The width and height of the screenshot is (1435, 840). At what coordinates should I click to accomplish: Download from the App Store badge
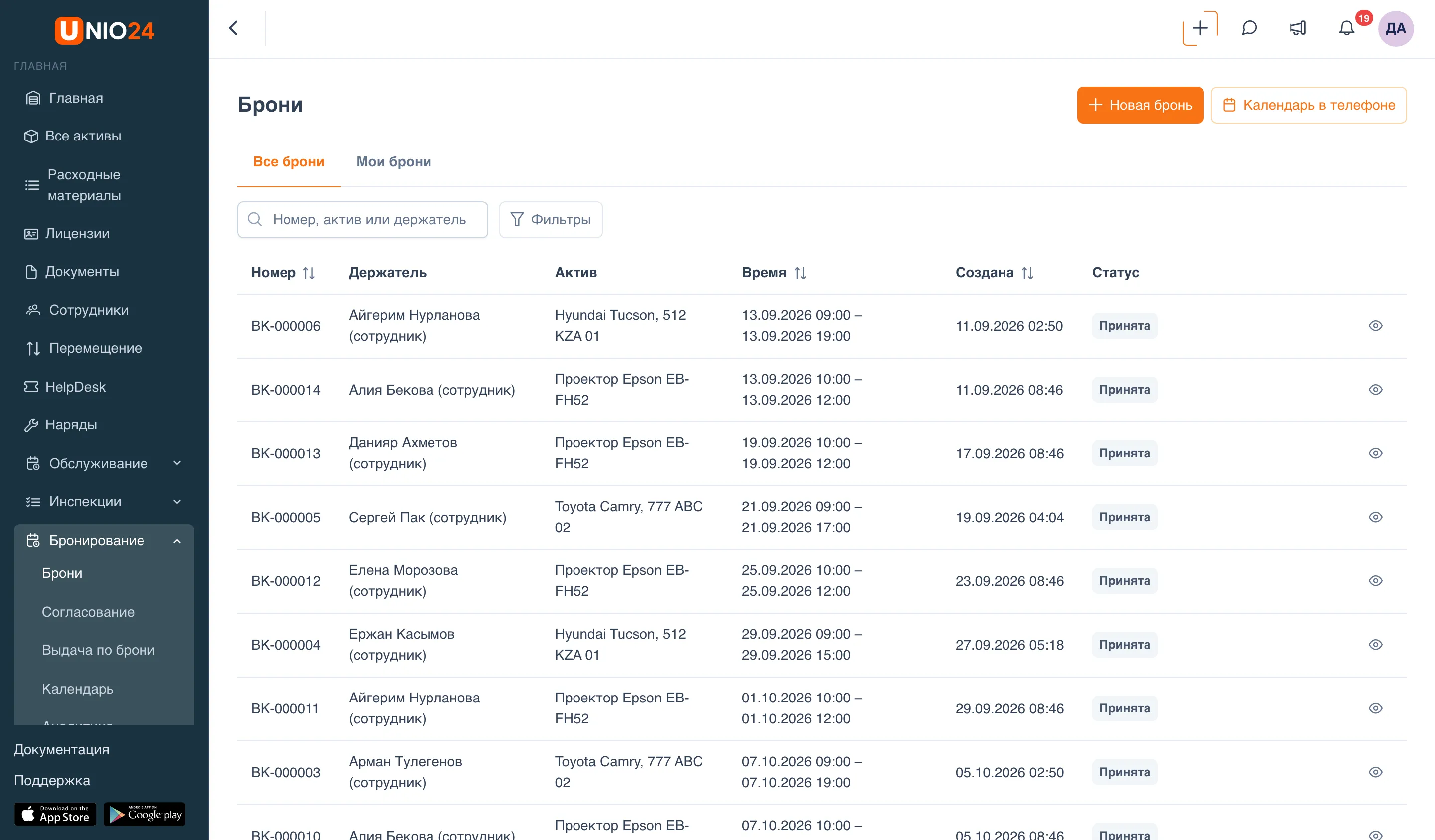click(x=55, y=814)
